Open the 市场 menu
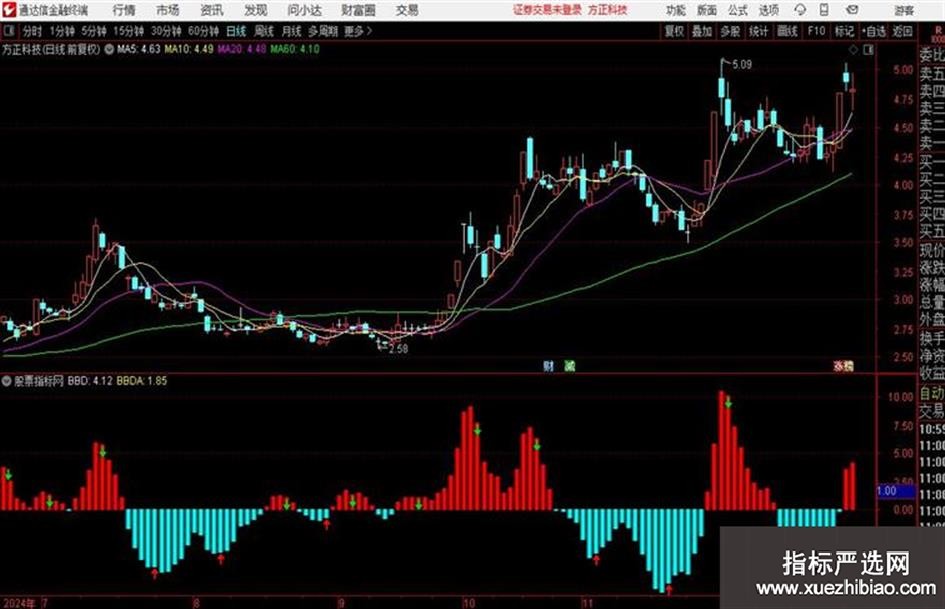 tap(168, 10)
